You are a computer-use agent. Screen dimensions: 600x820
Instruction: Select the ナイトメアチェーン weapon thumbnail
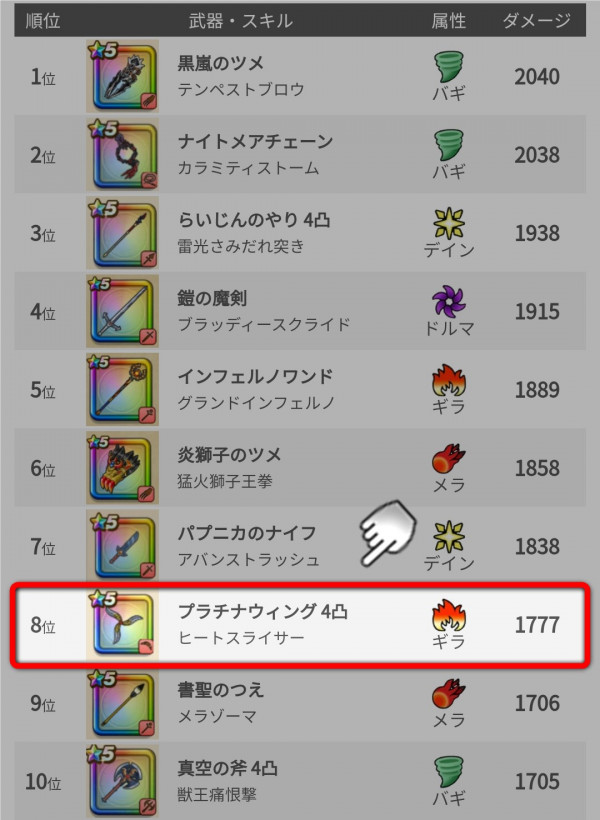122,154
